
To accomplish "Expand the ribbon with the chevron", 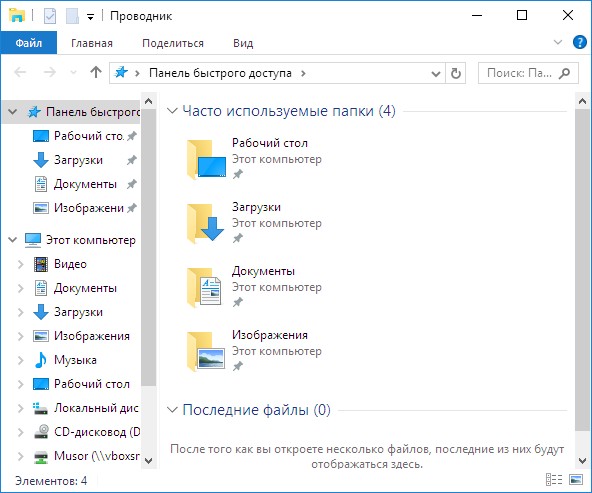I will [558, 42].
